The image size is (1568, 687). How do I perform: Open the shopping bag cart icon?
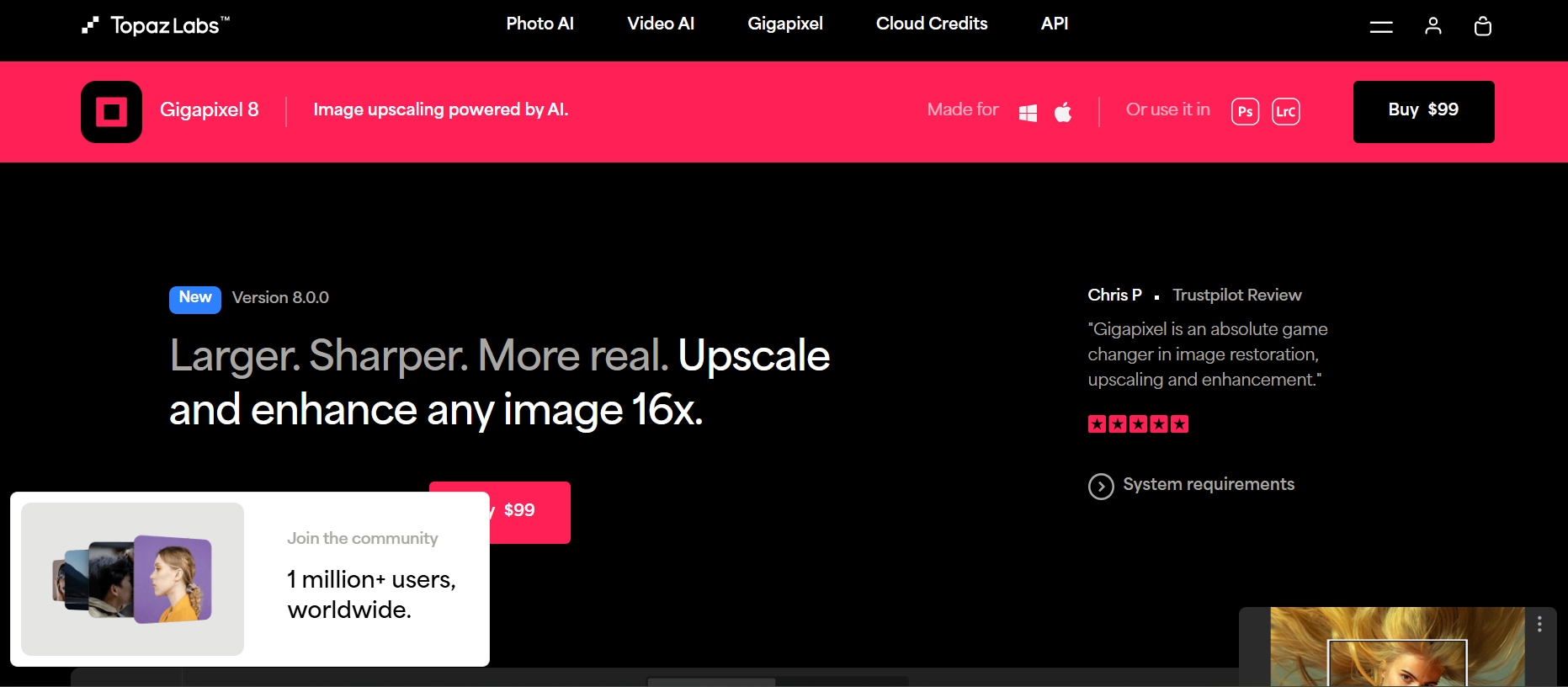click(1483, 27)
